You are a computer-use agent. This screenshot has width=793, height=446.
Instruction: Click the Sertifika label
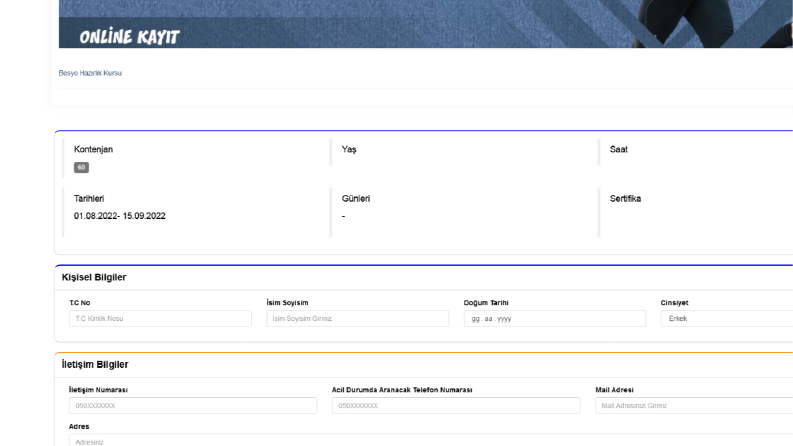coord(626,199)
